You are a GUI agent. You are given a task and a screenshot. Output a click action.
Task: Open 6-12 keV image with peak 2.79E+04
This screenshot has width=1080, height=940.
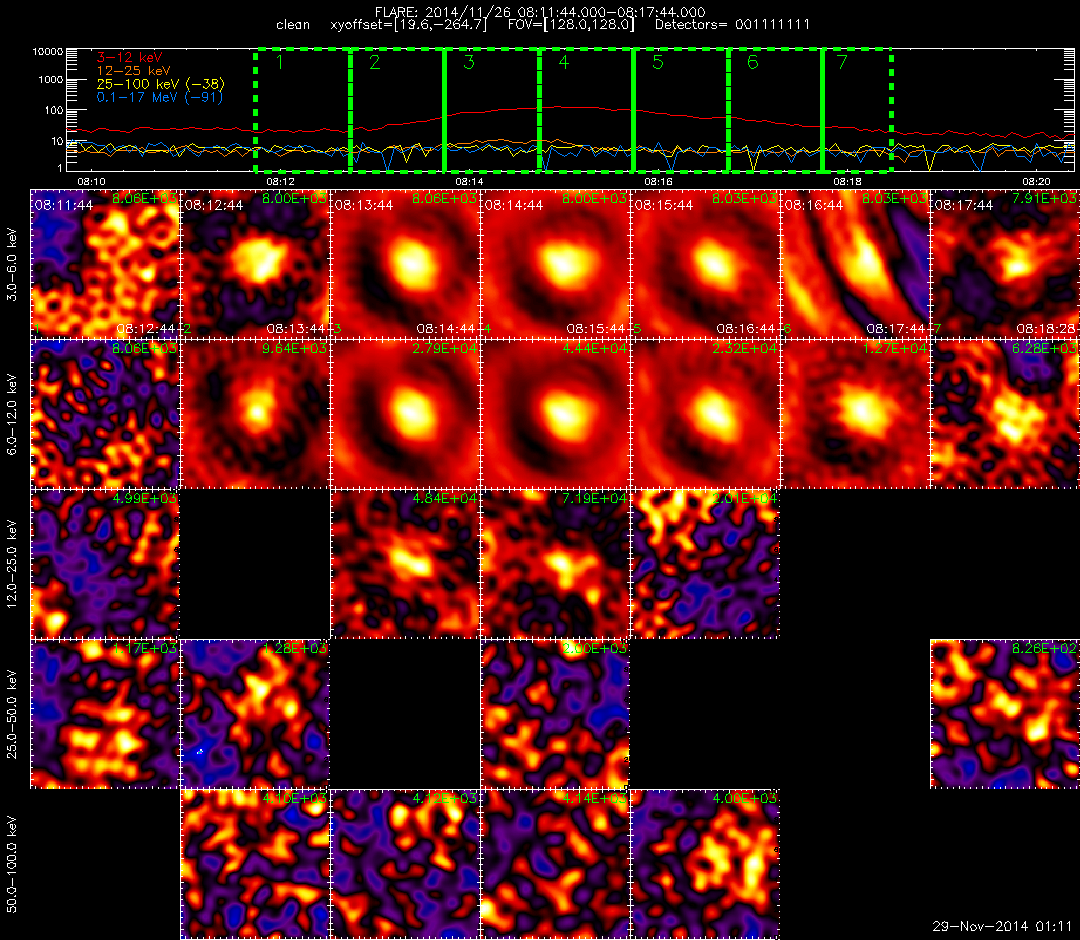point(405,414)
